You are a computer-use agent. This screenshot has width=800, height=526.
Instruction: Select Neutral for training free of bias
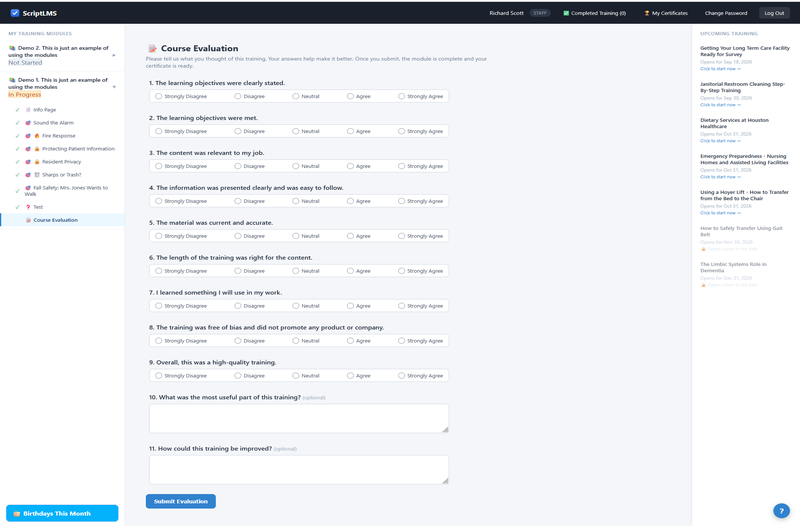tap(295, 341)
